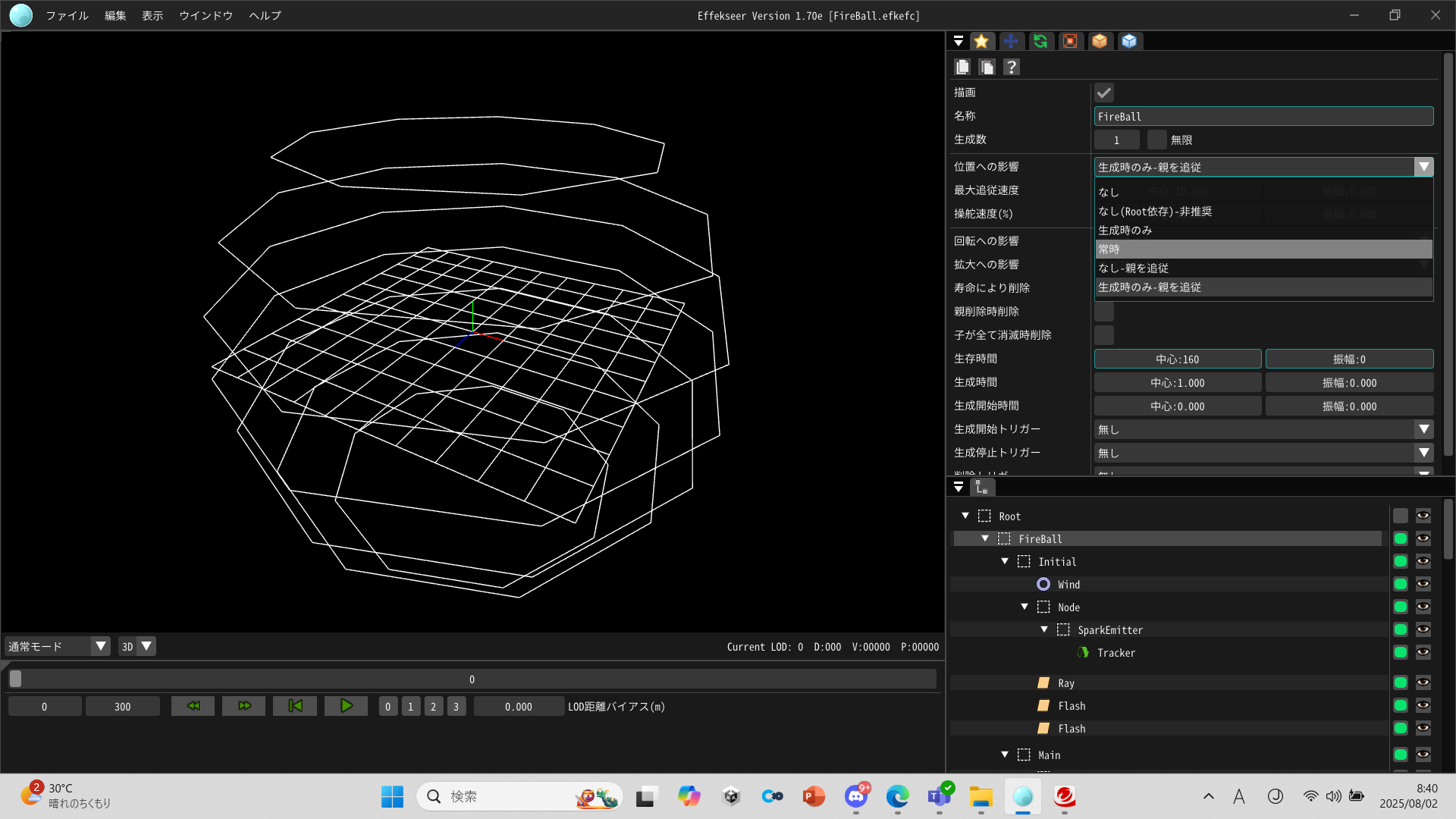The height and width of the screenshot is (819, 1456).
Task: Click LOD level 2 button
Action: (433, 706)
